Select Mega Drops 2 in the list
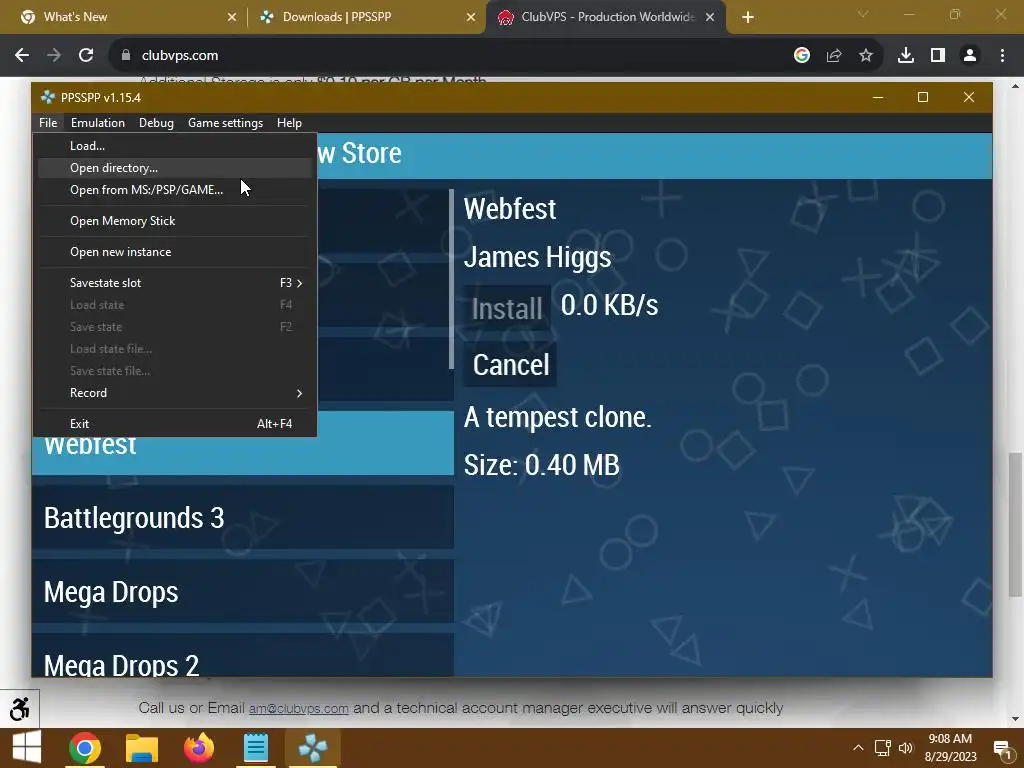The width and height of the screenshot is (1024, 768). point(242,656)
